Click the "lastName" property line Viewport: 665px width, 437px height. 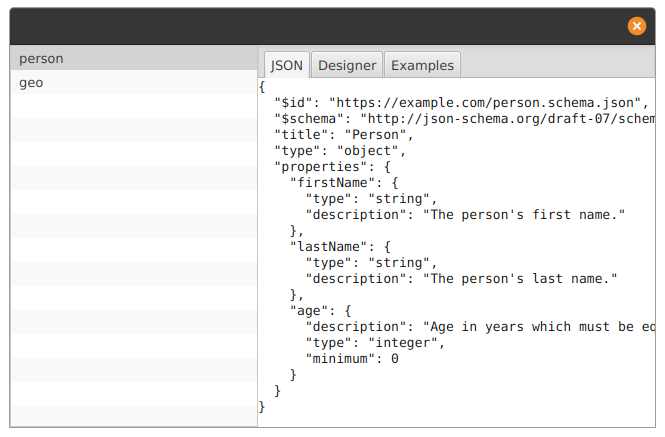coord(340,247)
